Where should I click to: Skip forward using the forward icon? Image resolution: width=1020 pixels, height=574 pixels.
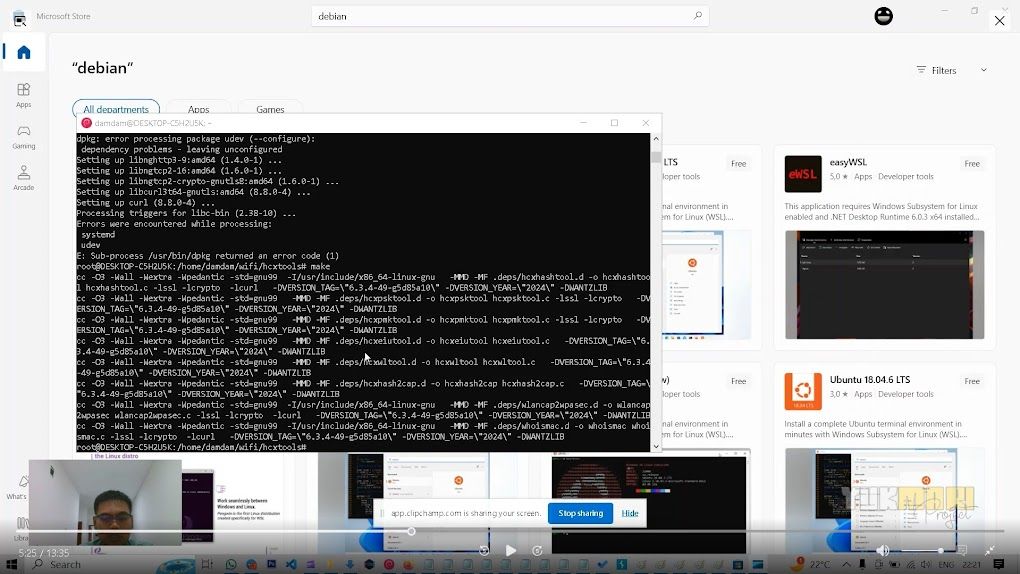(537, 551)
